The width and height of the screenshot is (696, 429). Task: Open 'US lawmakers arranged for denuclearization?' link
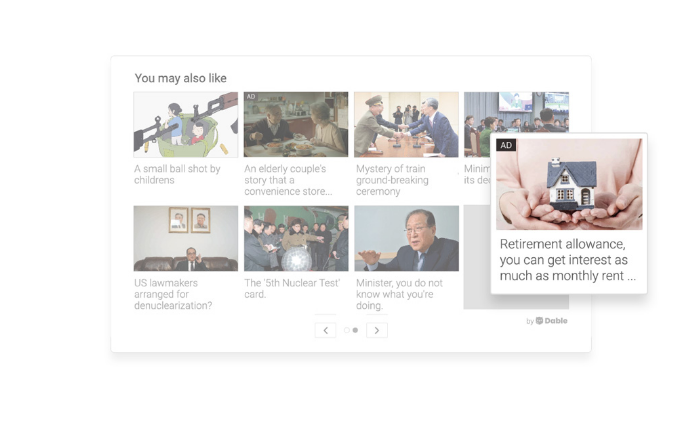(x=173, y=294)
